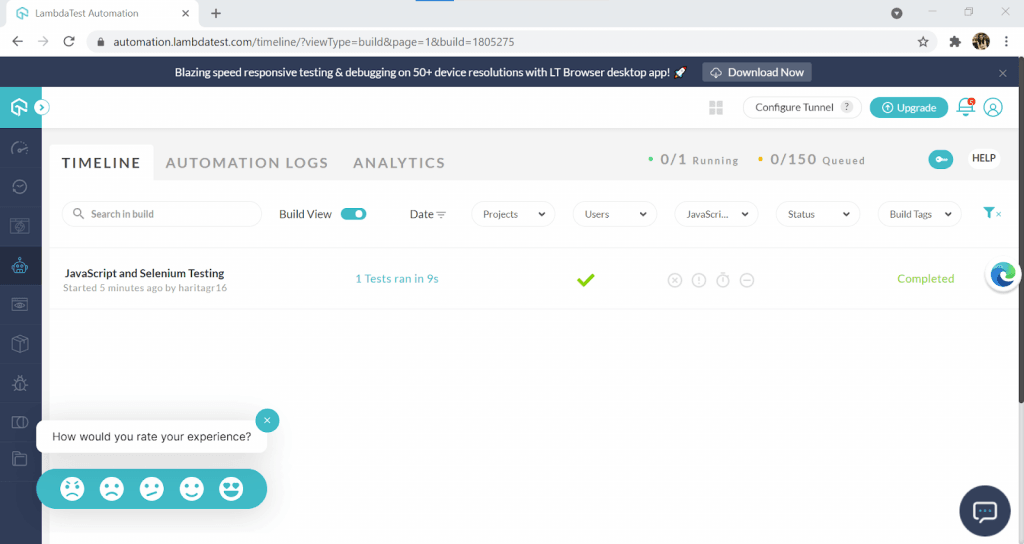Open the folder projects icon in sidebar
Viewport: 1024px width, 544px height.
coord(20,458)
